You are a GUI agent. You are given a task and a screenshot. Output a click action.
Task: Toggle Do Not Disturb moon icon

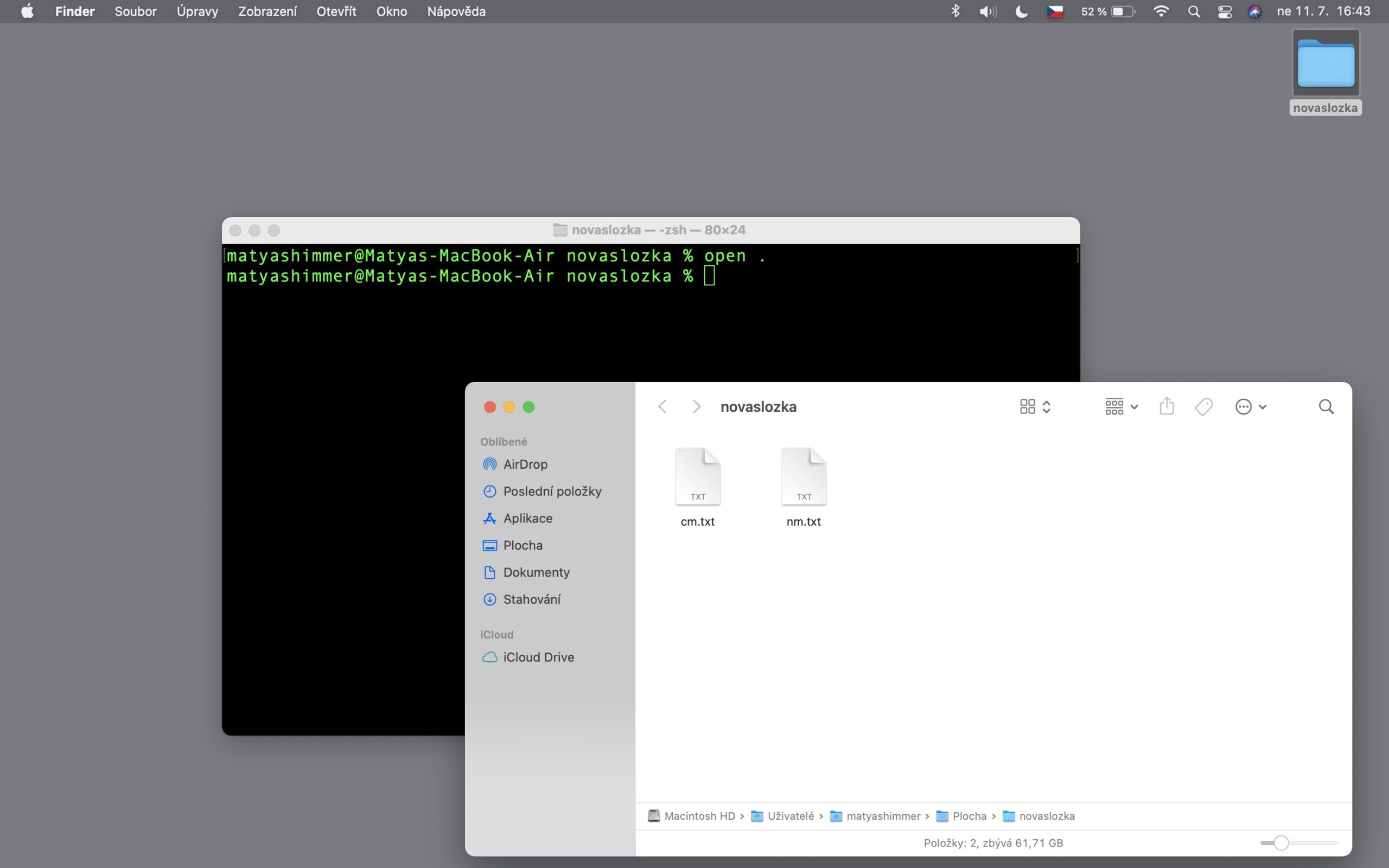[x=1021, y=11]
